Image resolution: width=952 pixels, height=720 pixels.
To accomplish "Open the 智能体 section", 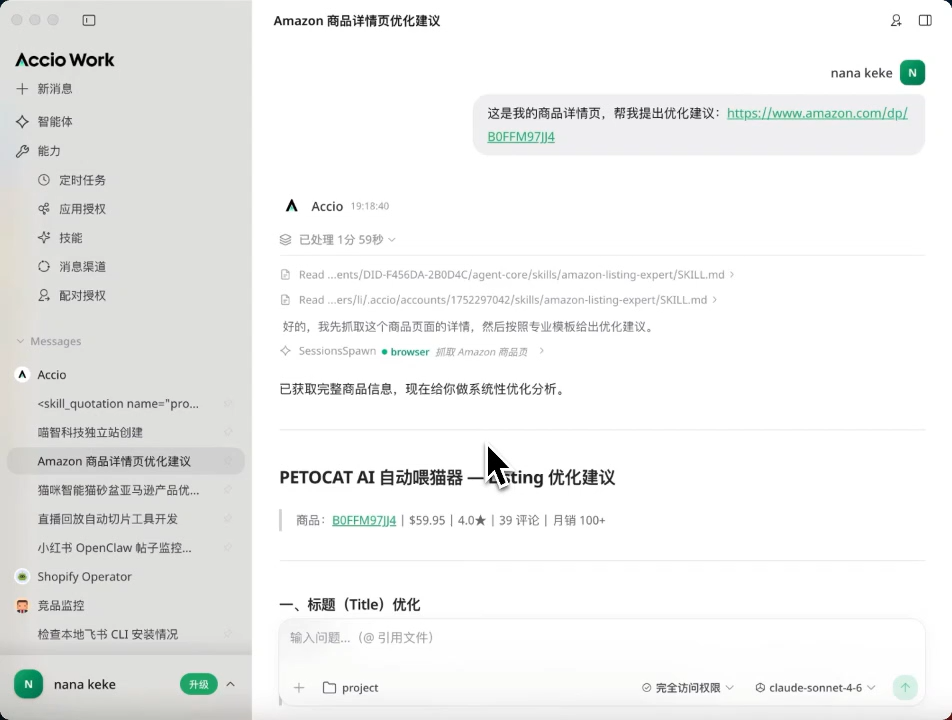I will point(55,121).
